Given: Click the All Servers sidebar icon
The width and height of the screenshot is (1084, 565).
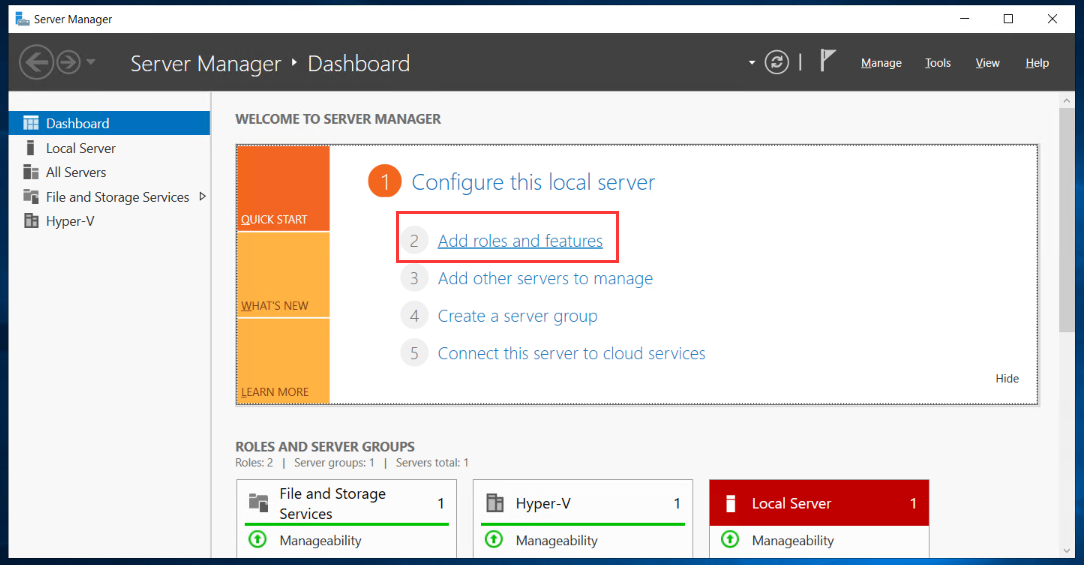Looking at the screenshot, I should (x=31, y=172).
